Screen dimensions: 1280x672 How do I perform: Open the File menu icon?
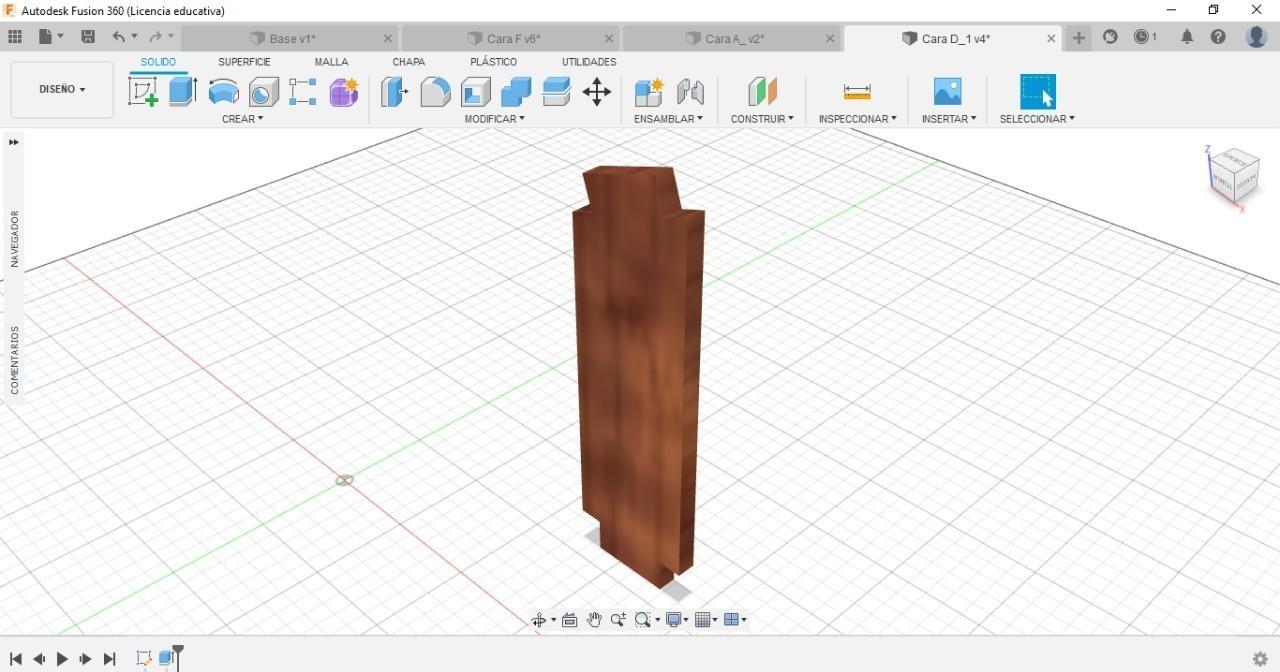click(x=46, y=37)
